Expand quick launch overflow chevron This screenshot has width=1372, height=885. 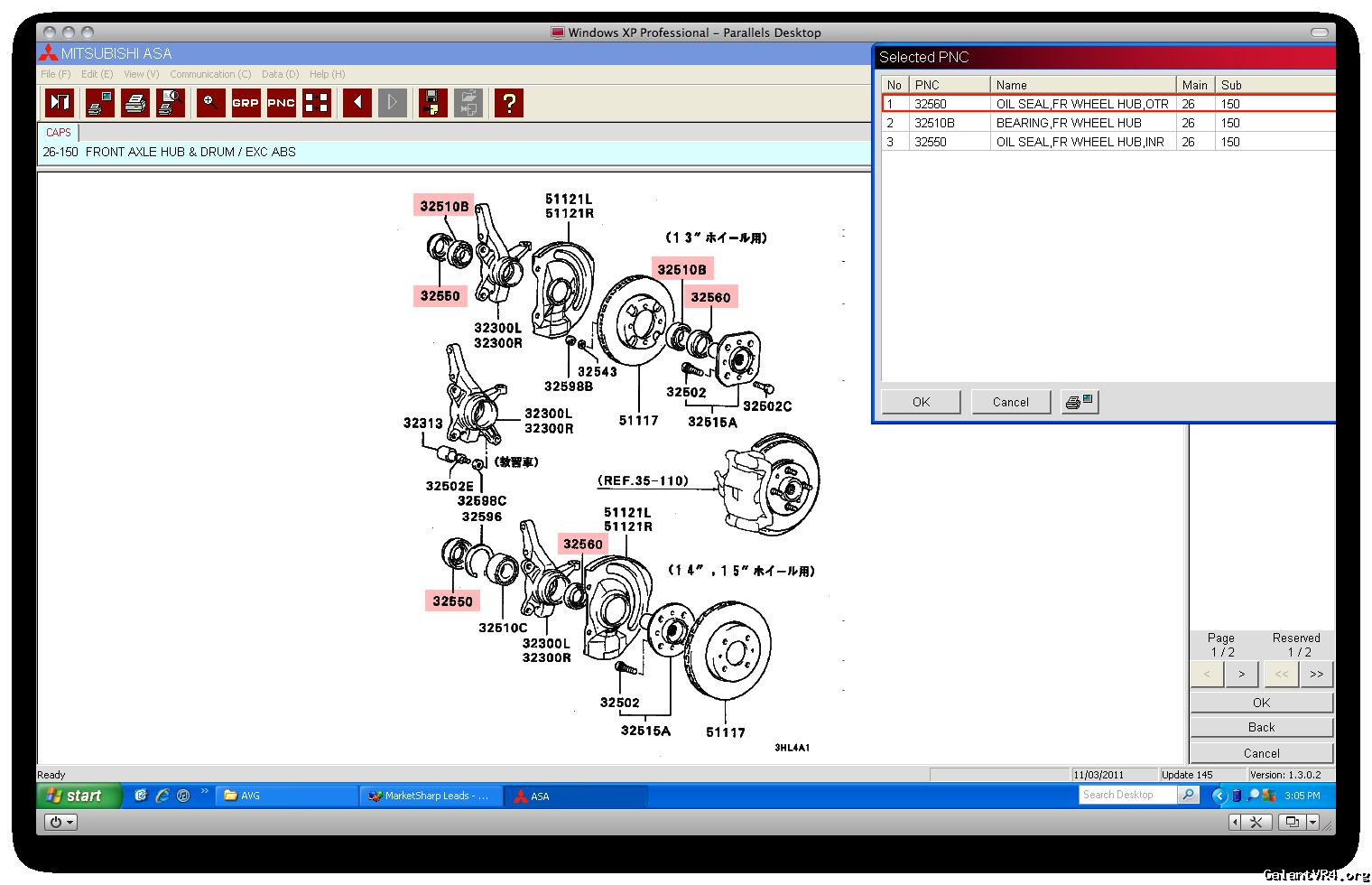pyautogui.click(x=204, y=792)
